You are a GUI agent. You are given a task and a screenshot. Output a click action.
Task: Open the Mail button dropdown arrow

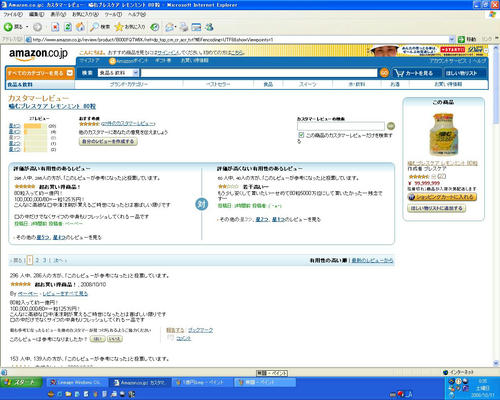tap(175, 27)
